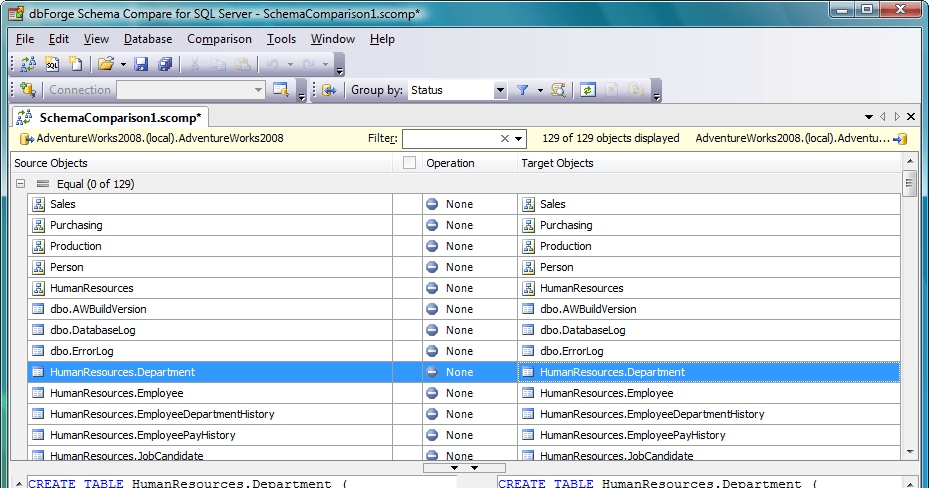This screenshot has height=488, width=929.
Task: Open the File menu
Action: pyautogui.click(x=25, y=39)
